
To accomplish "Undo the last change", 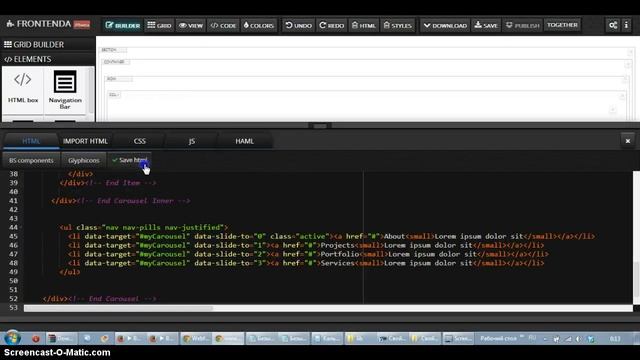I will pos(298,25).
